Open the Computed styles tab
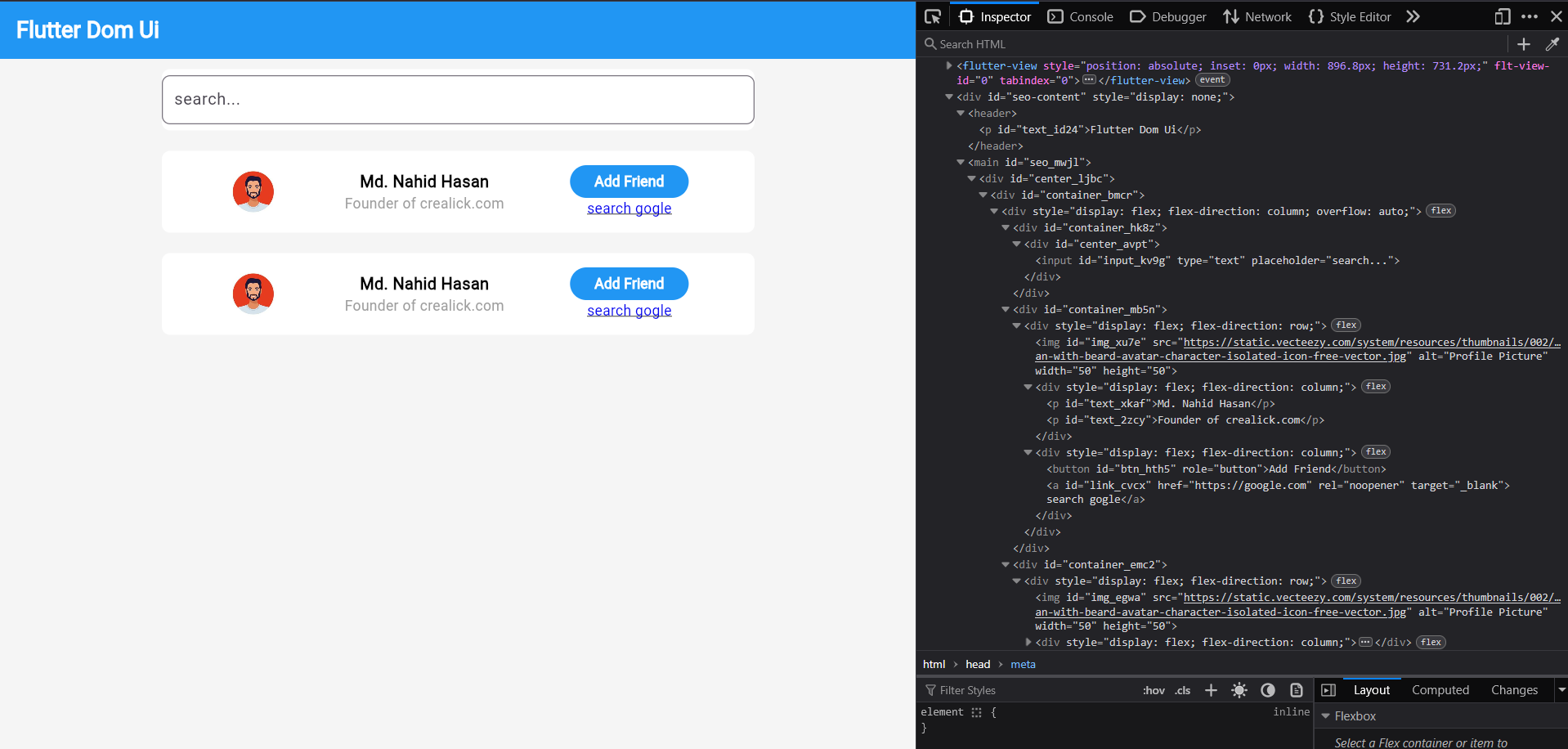Viewport: 1568px width, 749px height. [x=1440, y=689]
